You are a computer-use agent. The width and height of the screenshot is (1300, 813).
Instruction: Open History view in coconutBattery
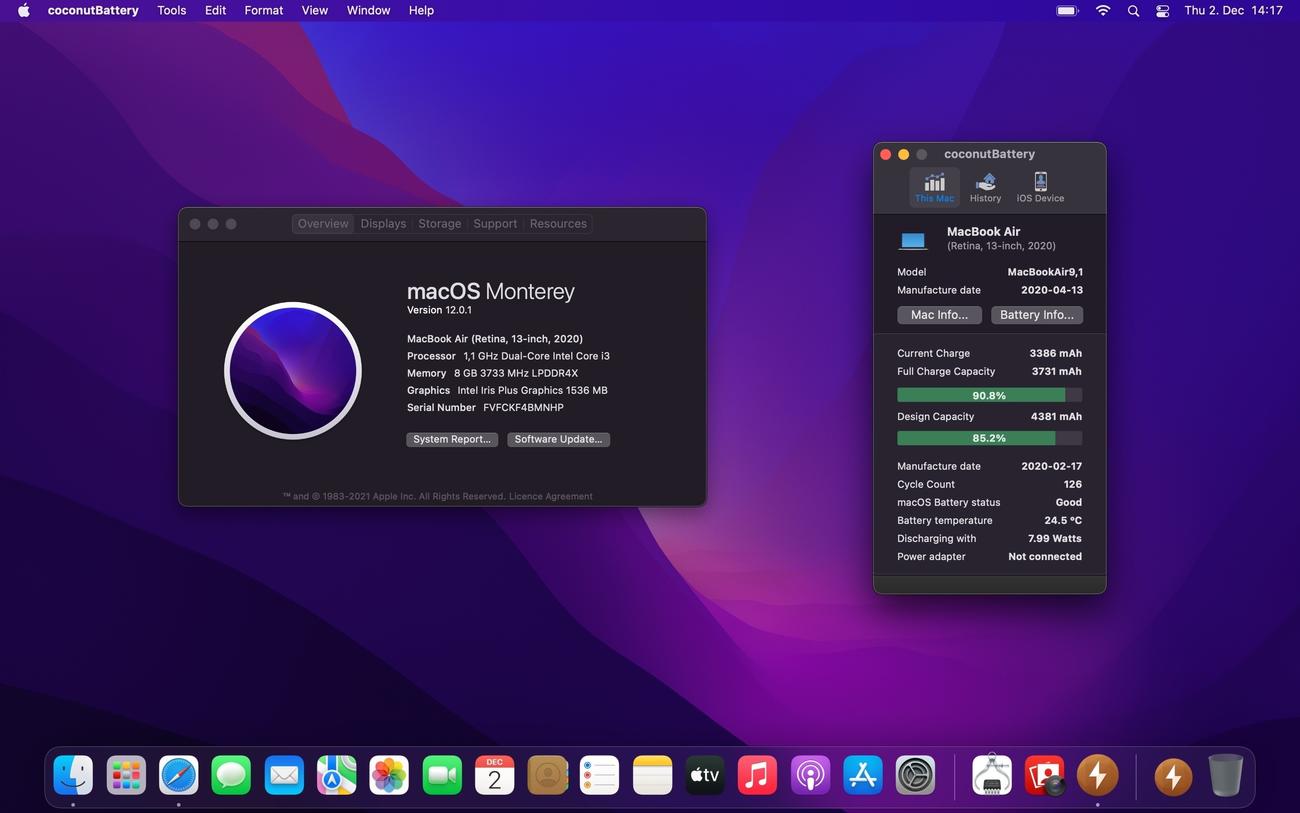(985, 187)
